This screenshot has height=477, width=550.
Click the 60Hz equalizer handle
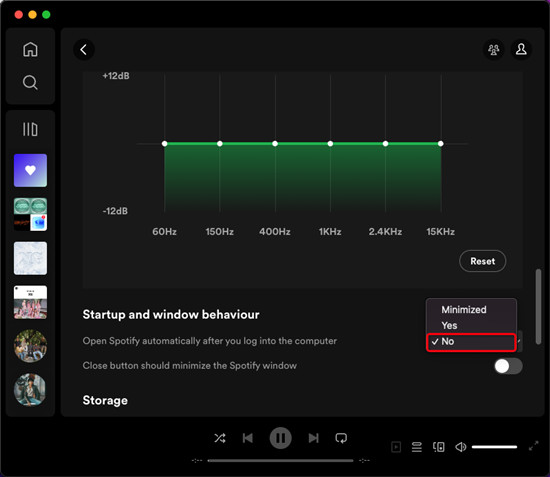click(x=165, y=143)
